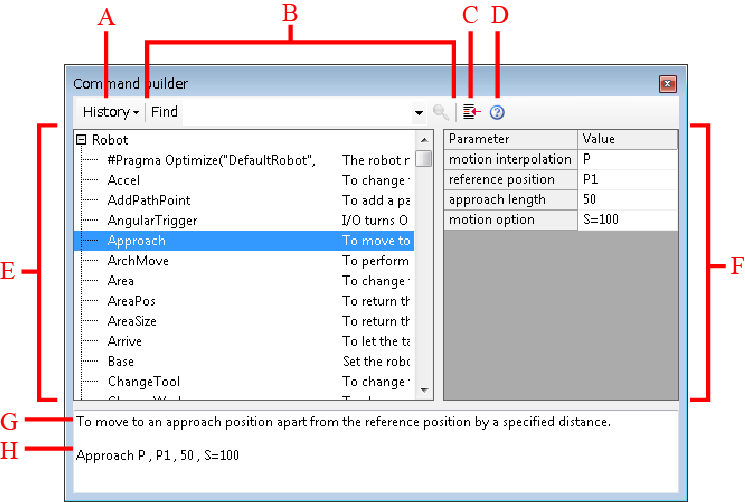Edit the reference position value P1

[627, 180]
